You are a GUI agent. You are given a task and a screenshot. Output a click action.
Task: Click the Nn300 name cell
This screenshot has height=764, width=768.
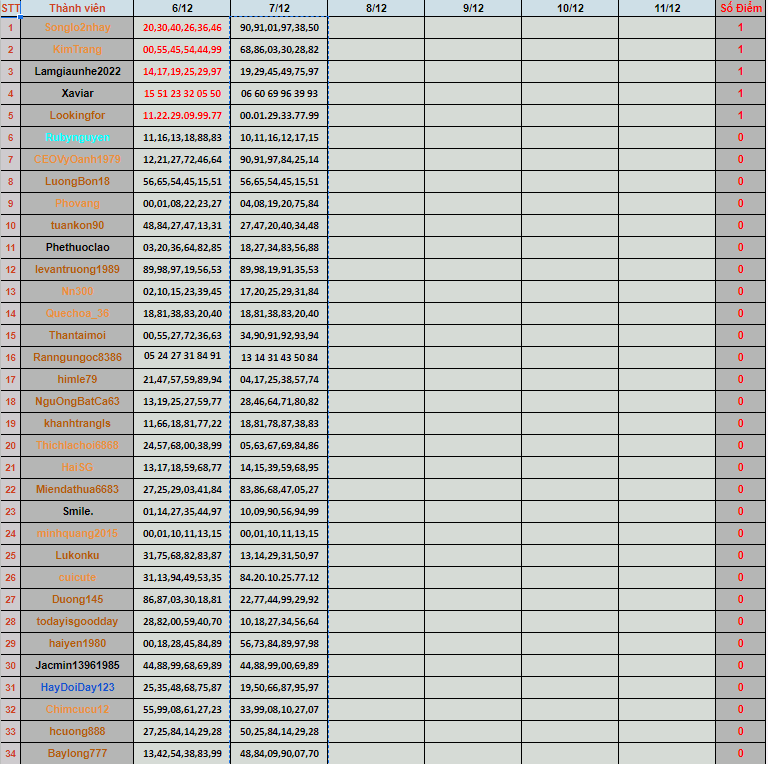[77, 291]
